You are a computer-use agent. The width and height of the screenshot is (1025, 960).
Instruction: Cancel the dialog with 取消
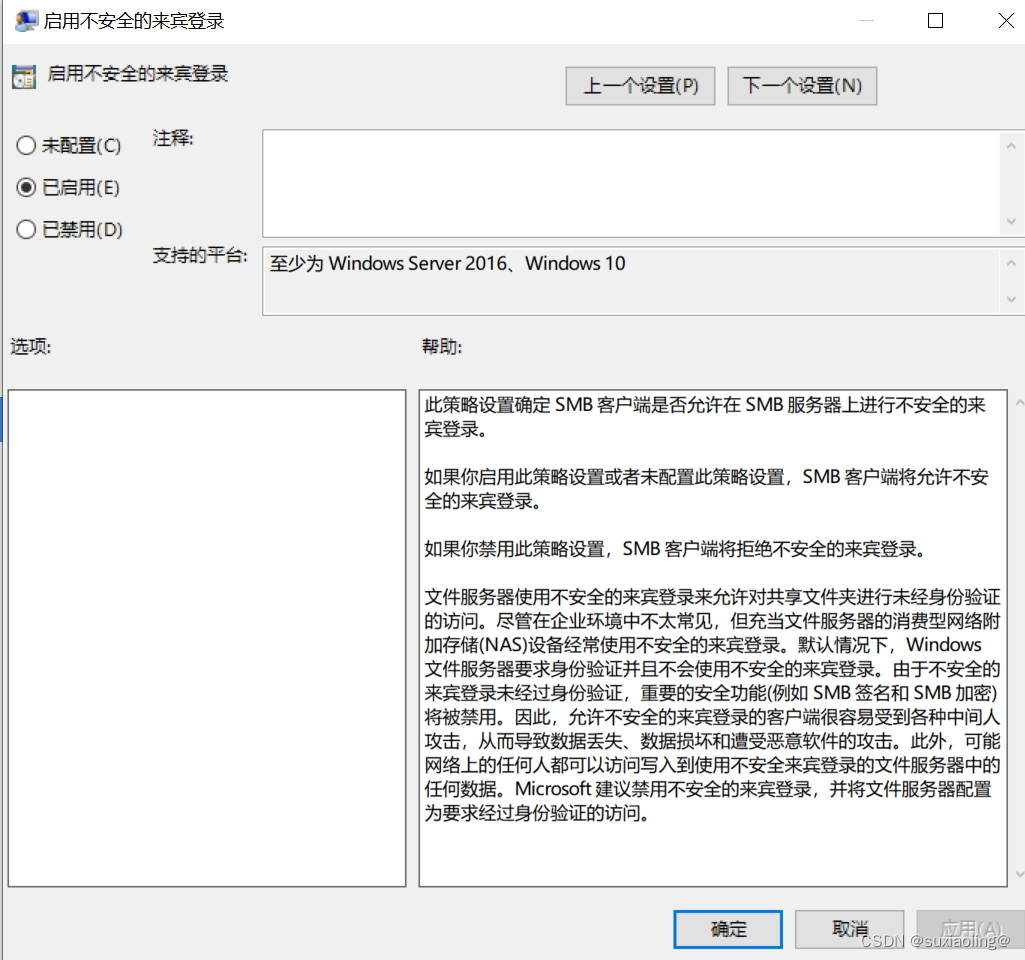[849, 929]
